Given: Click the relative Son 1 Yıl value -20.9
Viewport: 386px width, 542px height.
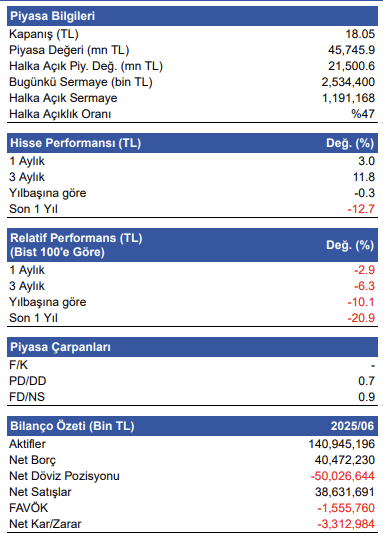Looking at the screenshot, I should point(361,318).
